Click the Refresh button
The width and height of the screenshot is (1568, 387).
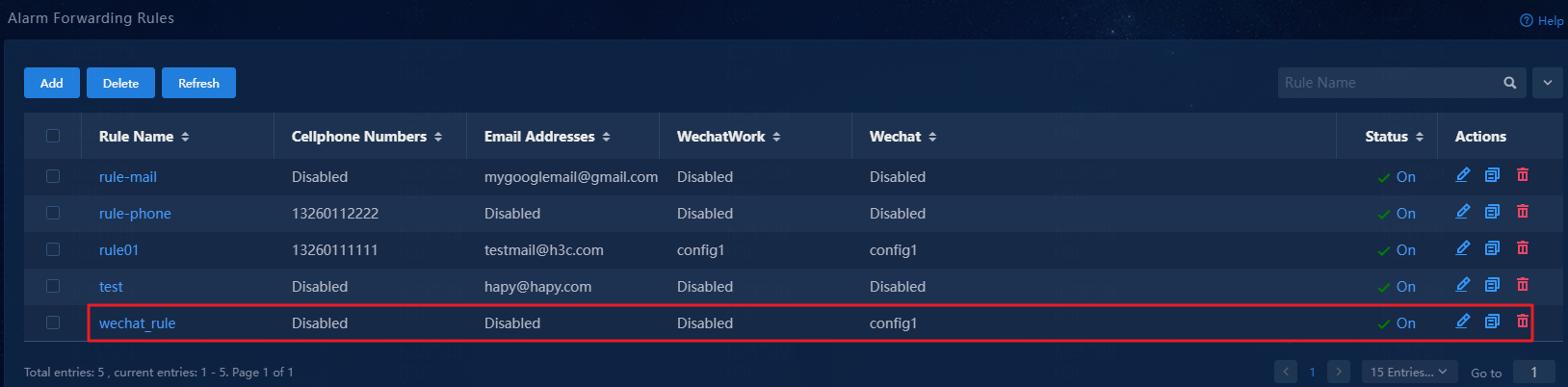point(198,83)
